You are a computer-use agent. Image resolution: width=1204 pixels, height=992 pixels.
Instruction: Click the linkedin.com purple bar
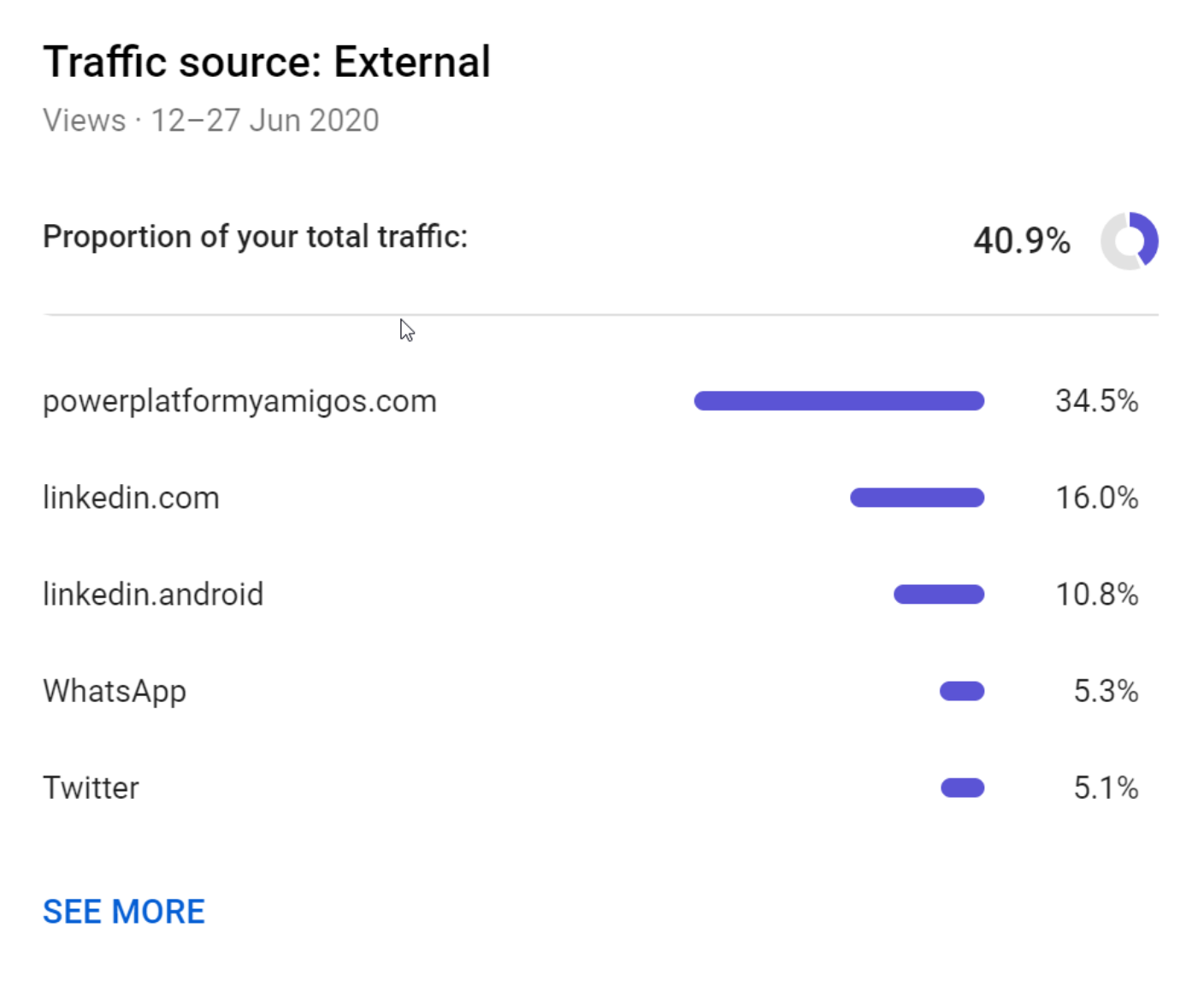pyautogui.click(x=917, y=498)
